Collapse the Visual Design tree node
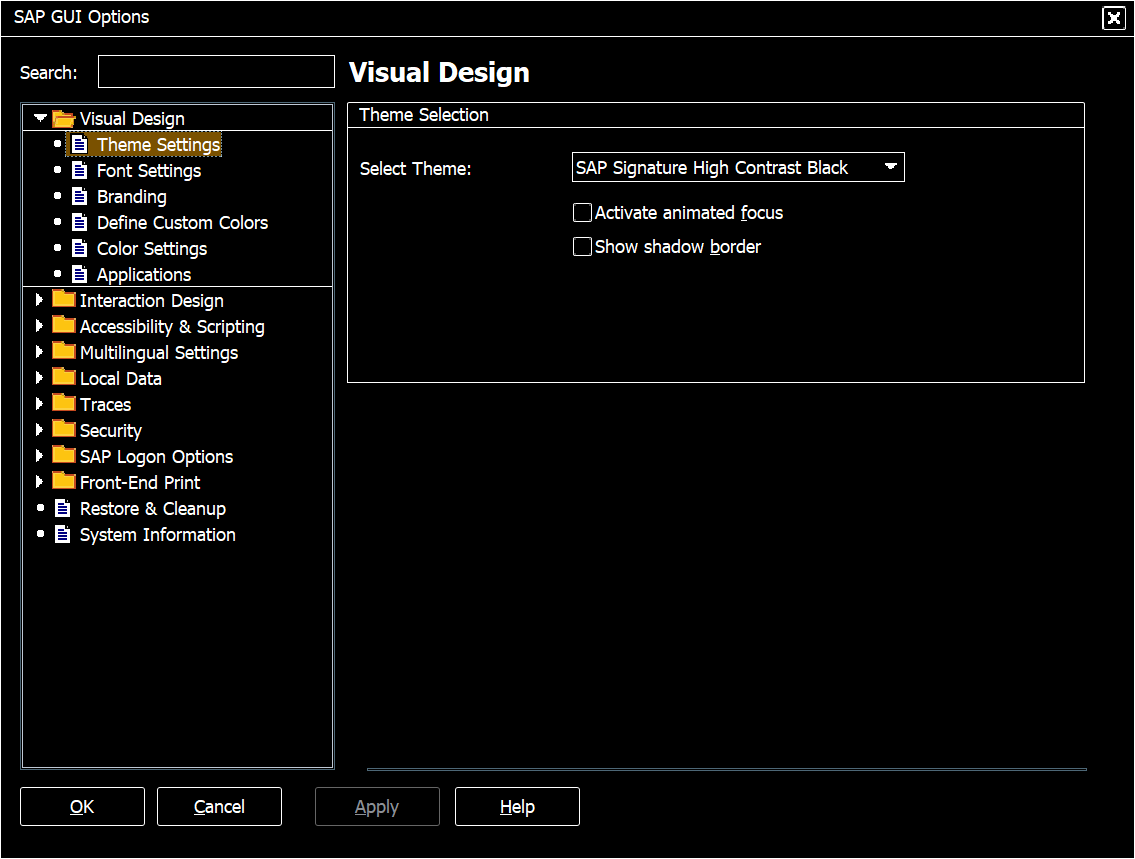Screen dimensions: 1135x859 click(x=40, y=117)
